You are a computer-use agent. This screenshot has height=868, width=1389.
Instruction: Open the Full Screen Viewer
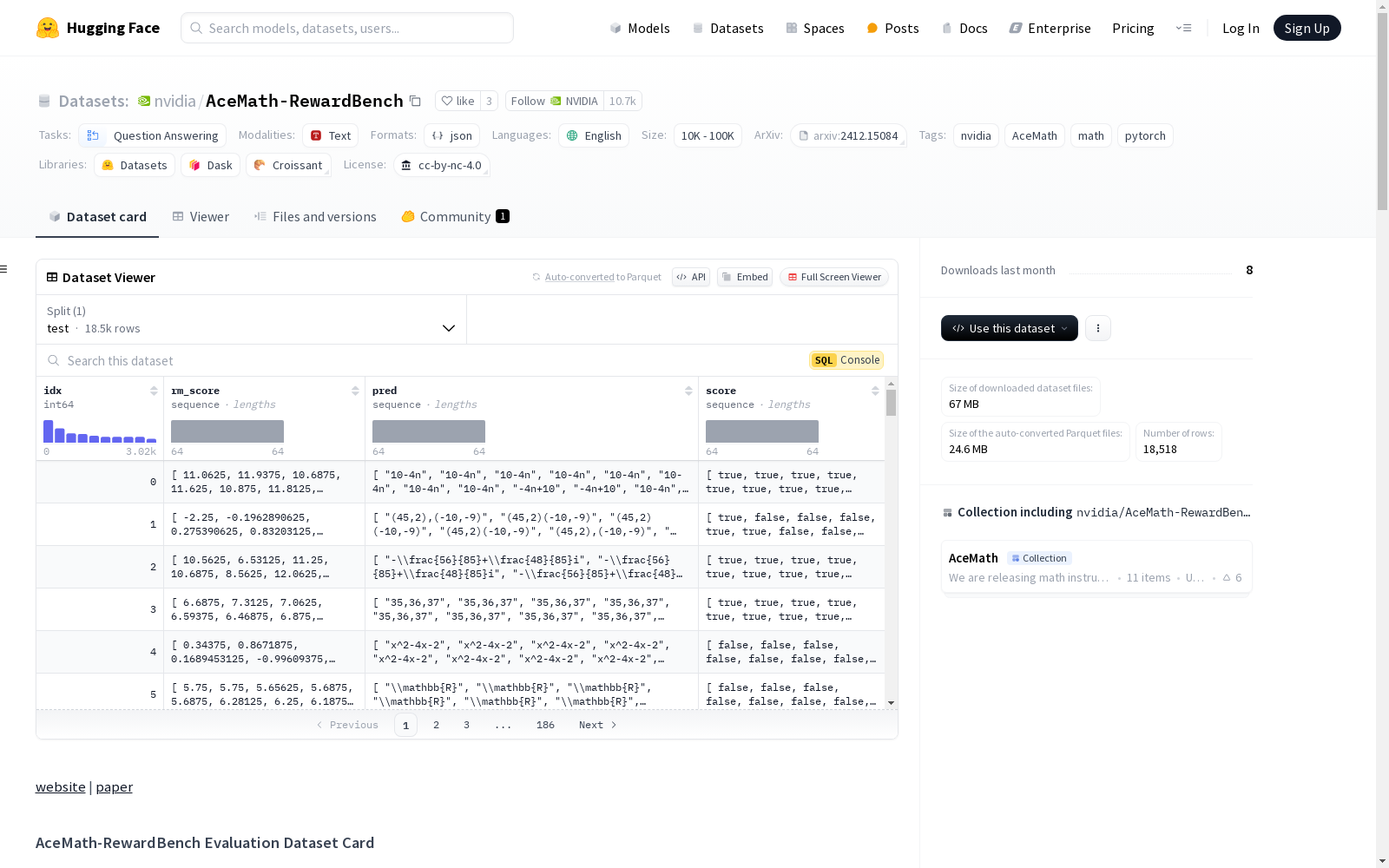pos(834,277)
